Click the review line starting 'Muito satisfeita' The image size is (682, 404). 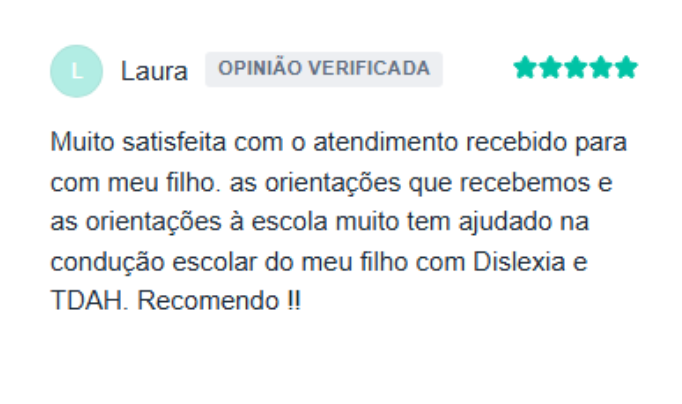coord(338,143)
